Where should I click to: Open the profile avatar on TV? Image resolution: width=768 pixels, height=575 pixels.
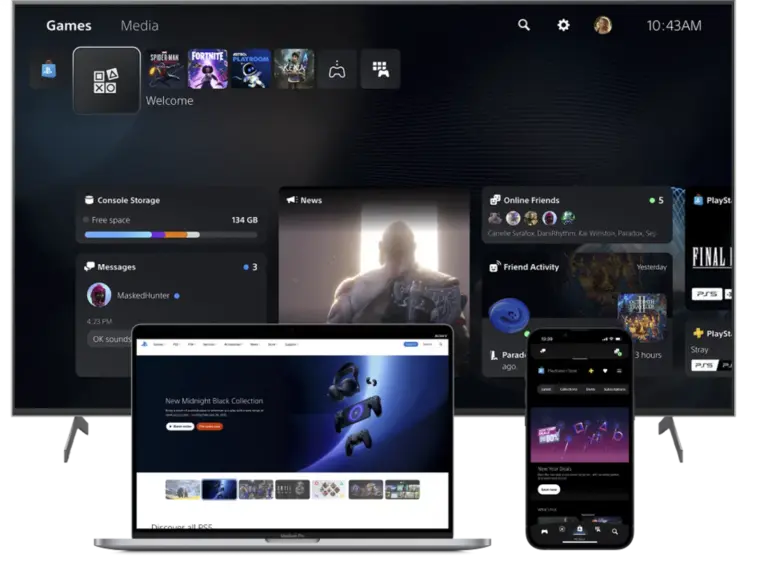602,25
